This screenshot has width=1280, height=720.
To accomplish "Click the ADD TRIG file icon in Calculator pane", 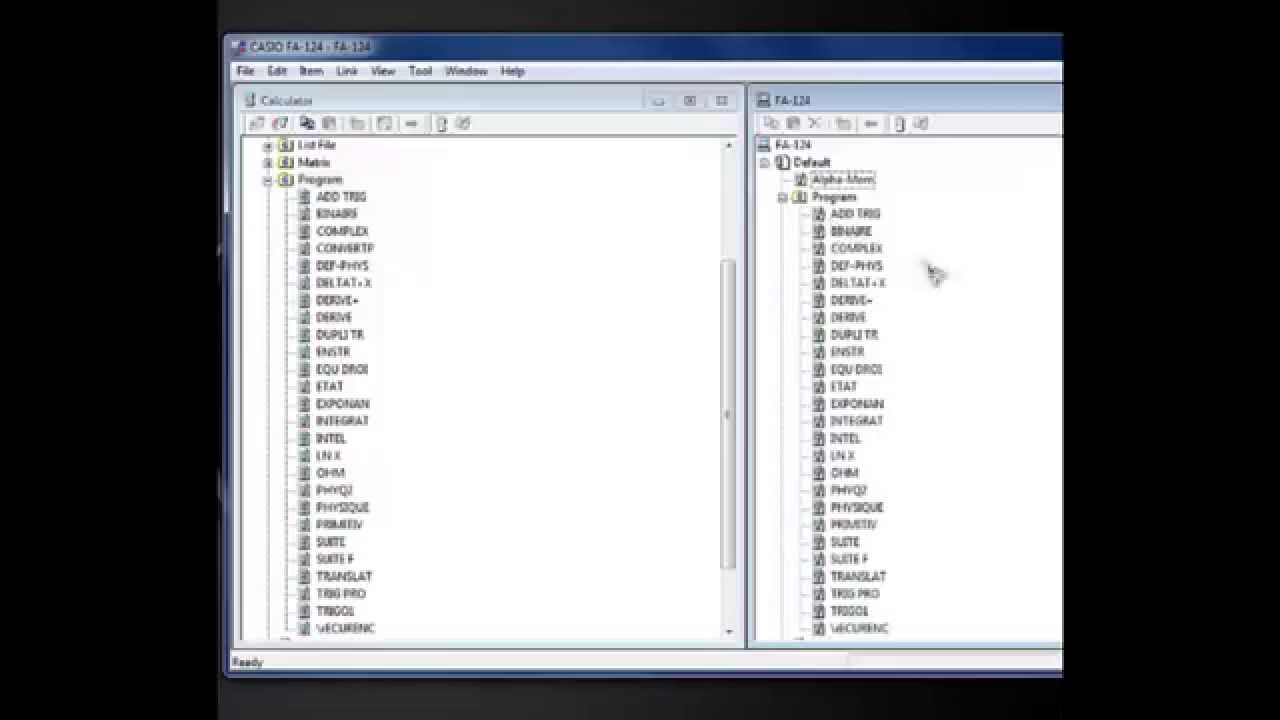I will pos(305,197).
